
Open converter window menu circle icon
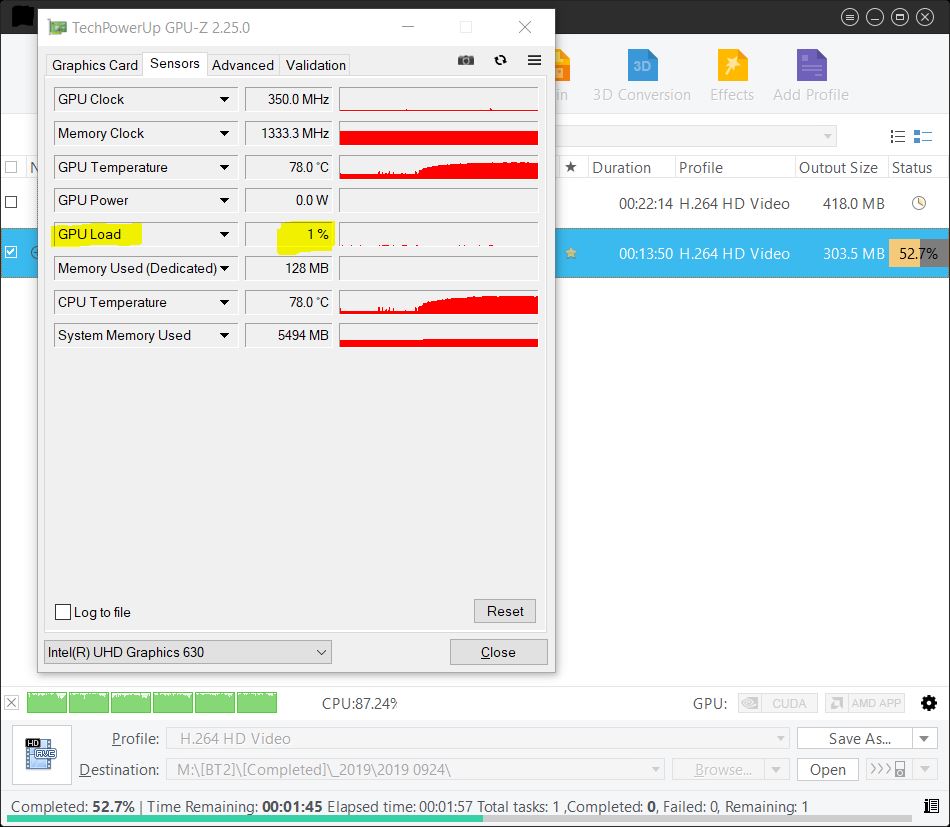pos(850,17)
